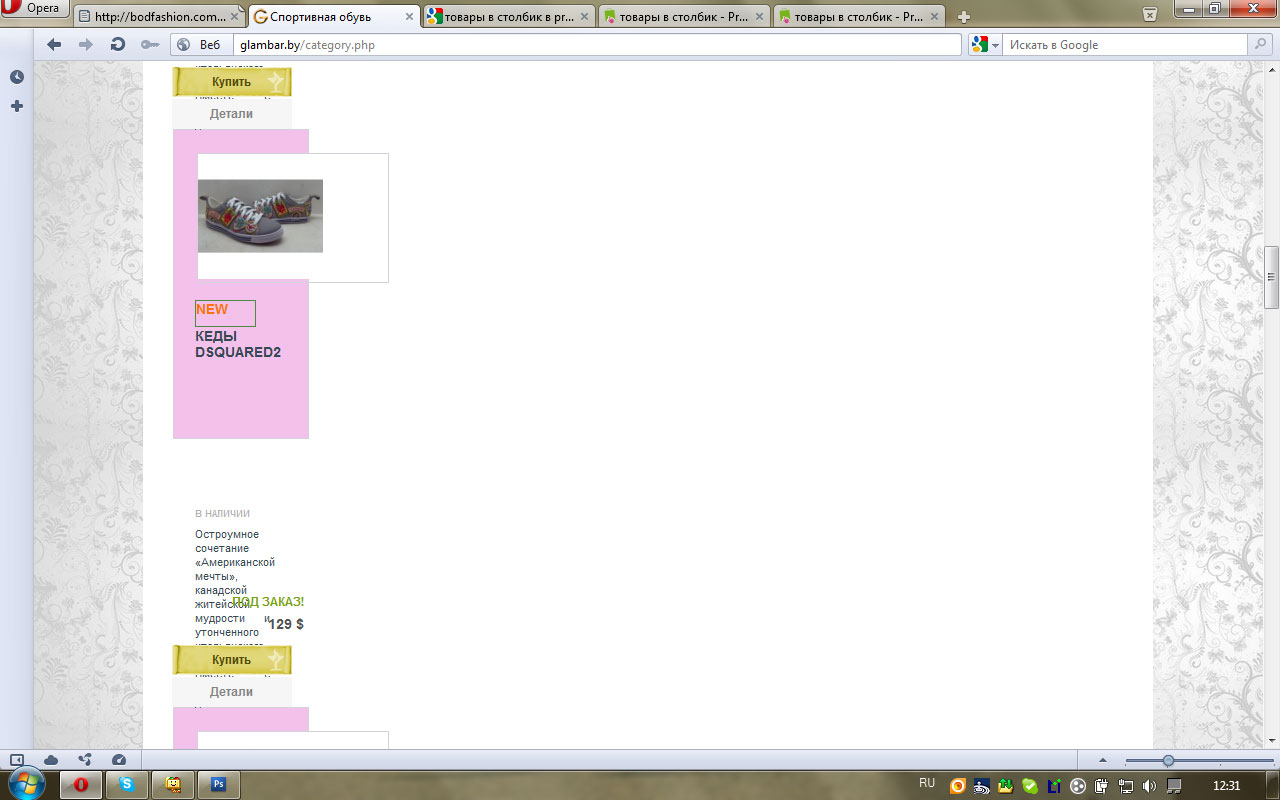Click Детали button below the 129 $ price
This screenshot has height=800, width=1280.
232,691
